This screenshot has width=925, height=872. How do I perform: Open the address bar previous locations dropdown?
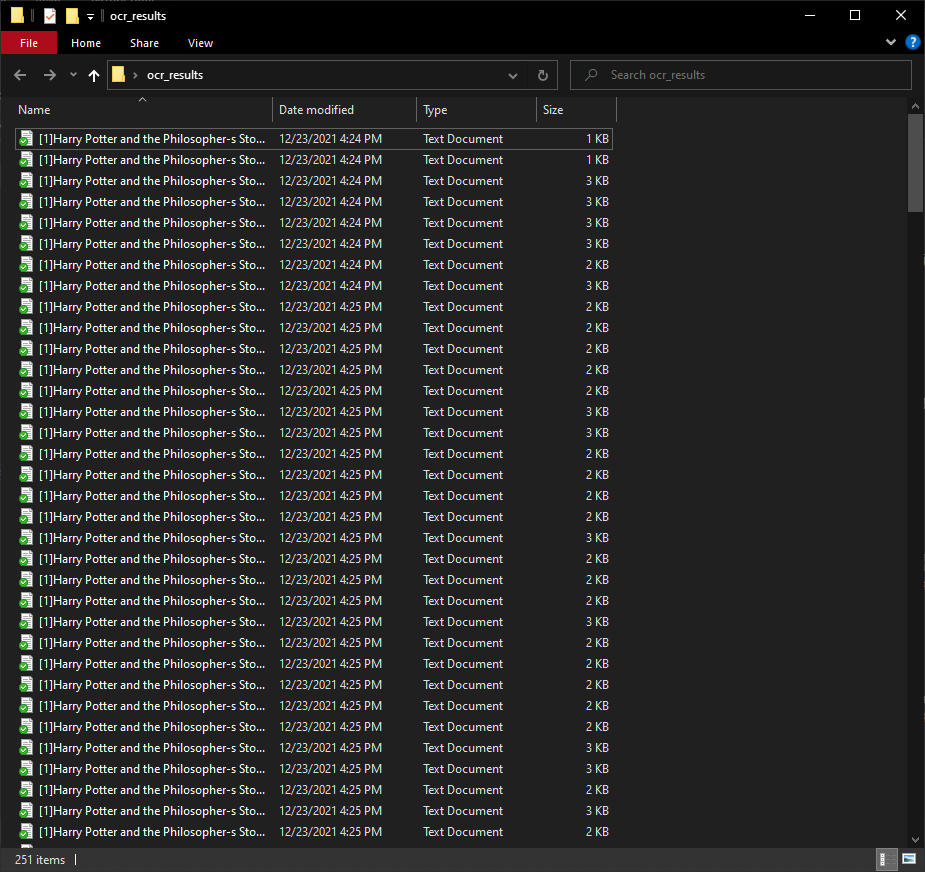(x=513, y=76)
